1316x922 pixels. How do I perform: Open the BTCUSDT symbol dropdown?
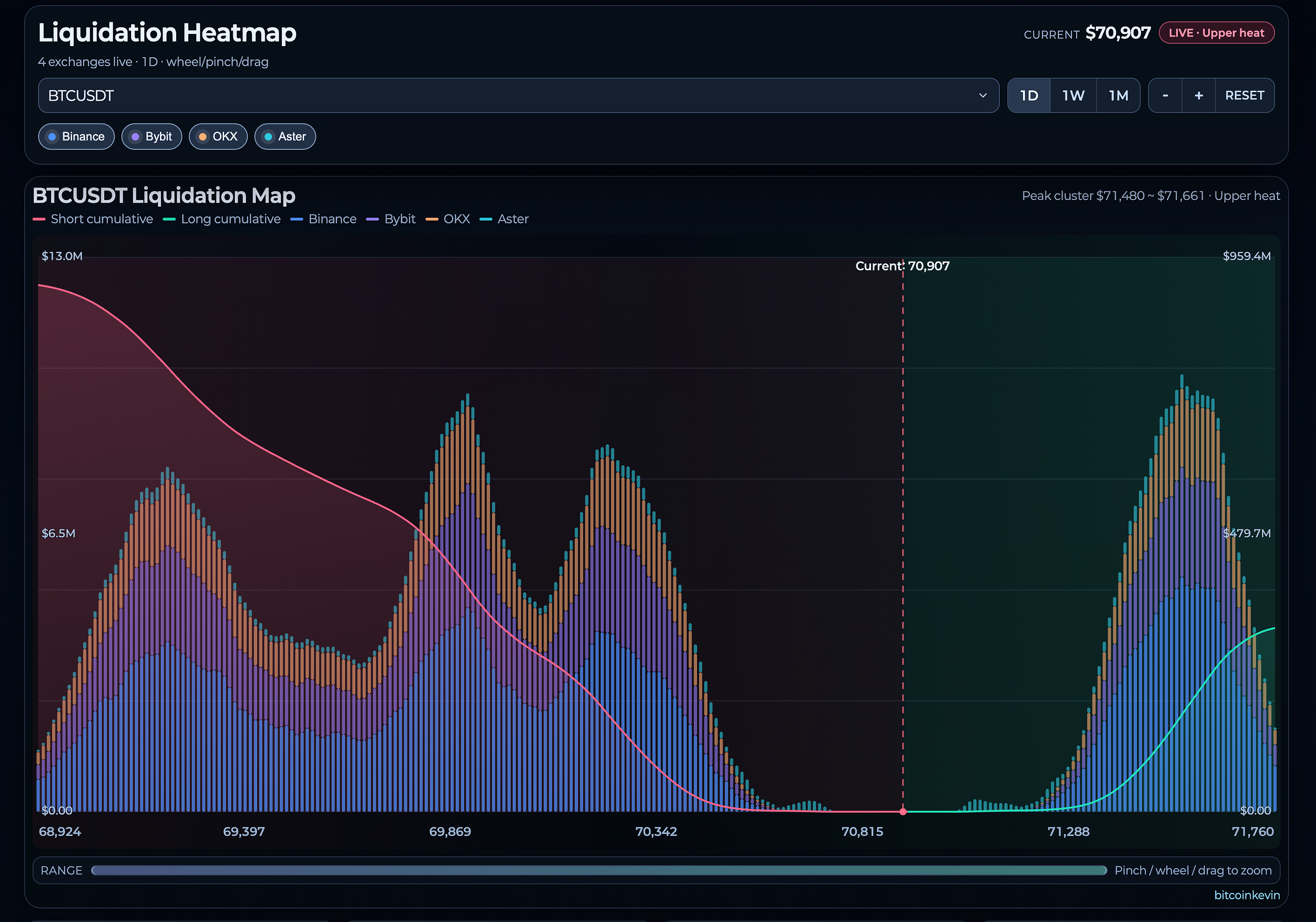point(518,96)
